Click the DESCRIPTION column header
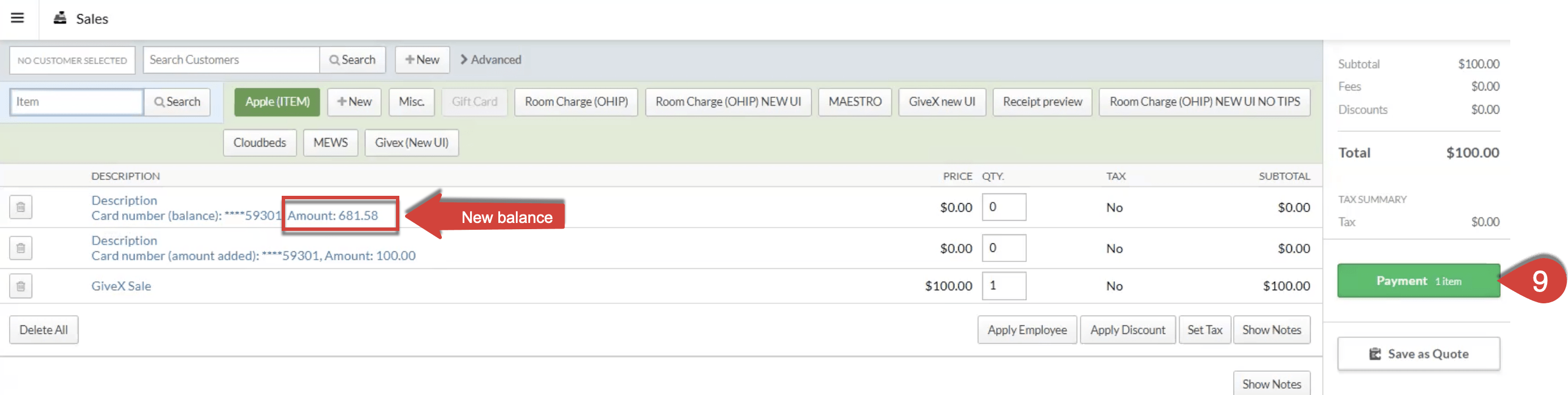 tap(126, 177)
